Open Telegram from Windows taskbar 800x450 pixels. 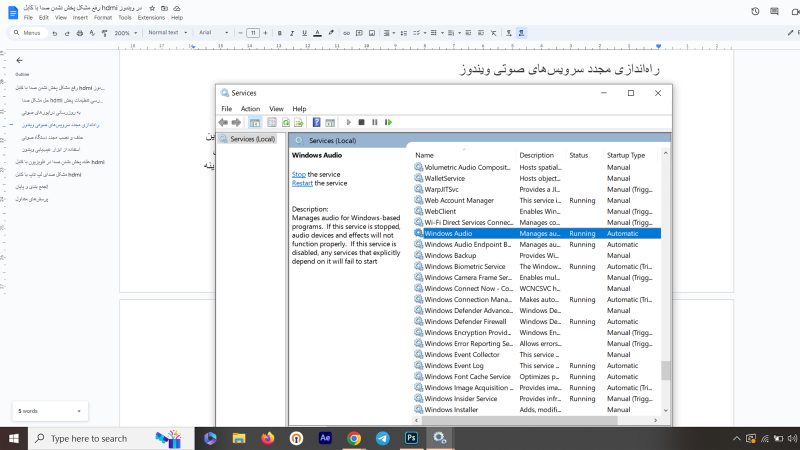[382, 438]
